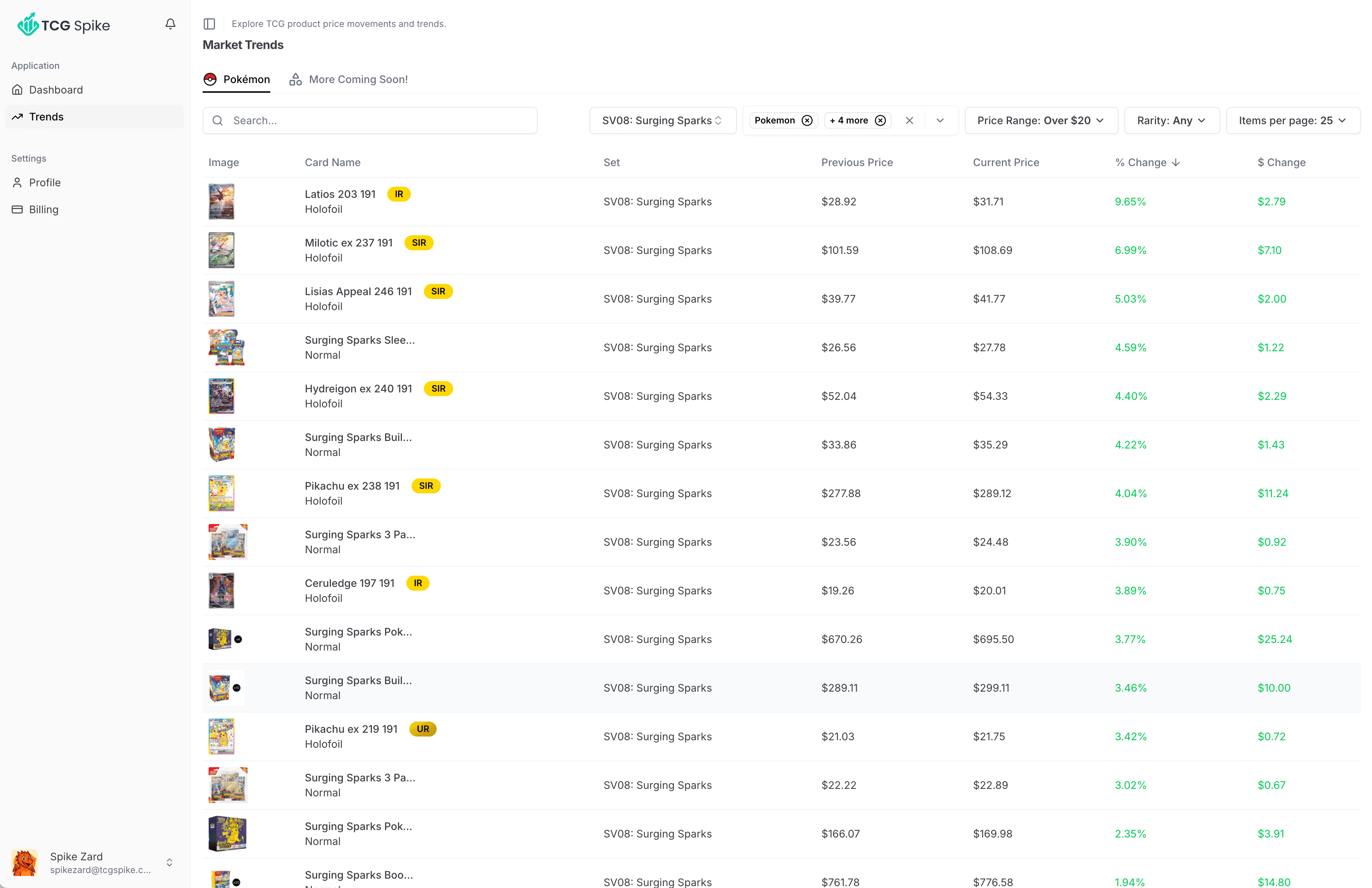
Task: Remove the Pokemon filter chip
Action: [807, 120]
